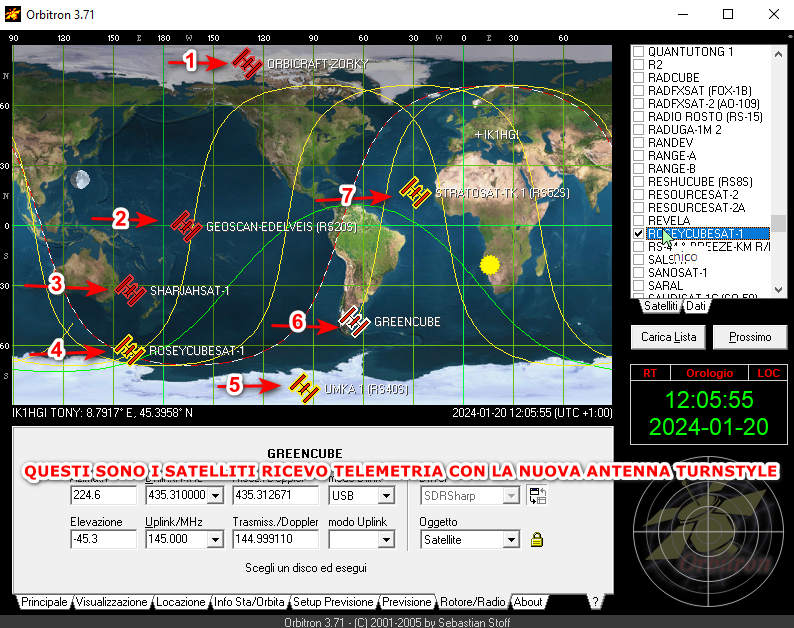This screenshot has width=794, height=628.
Task: Open the driver configuration icon beside SDRSharp
Action: (537, 495)
